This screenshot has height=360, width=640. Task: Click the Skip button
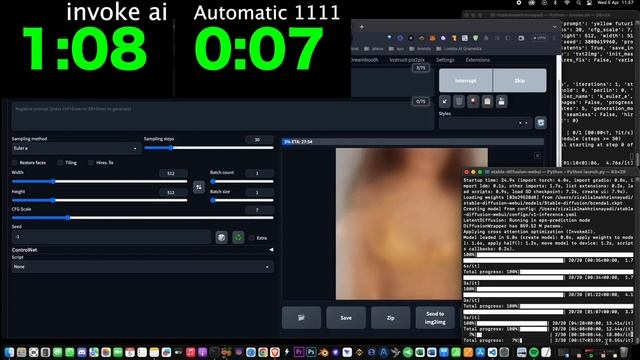pyautogui.click(x=520, y=80)
